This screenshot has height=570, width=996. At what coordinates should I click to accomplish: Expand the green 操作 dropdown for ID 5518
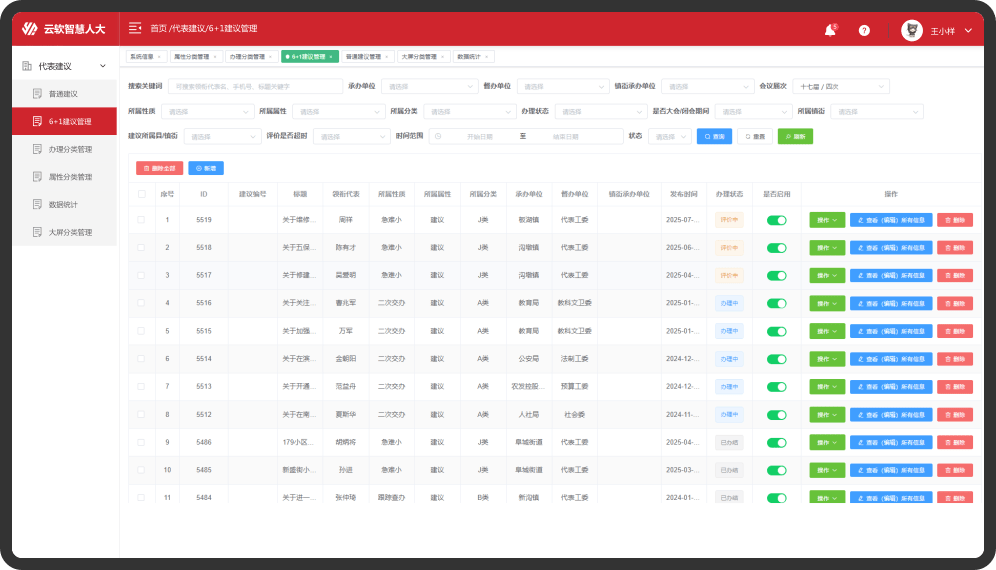pos(827,247)
